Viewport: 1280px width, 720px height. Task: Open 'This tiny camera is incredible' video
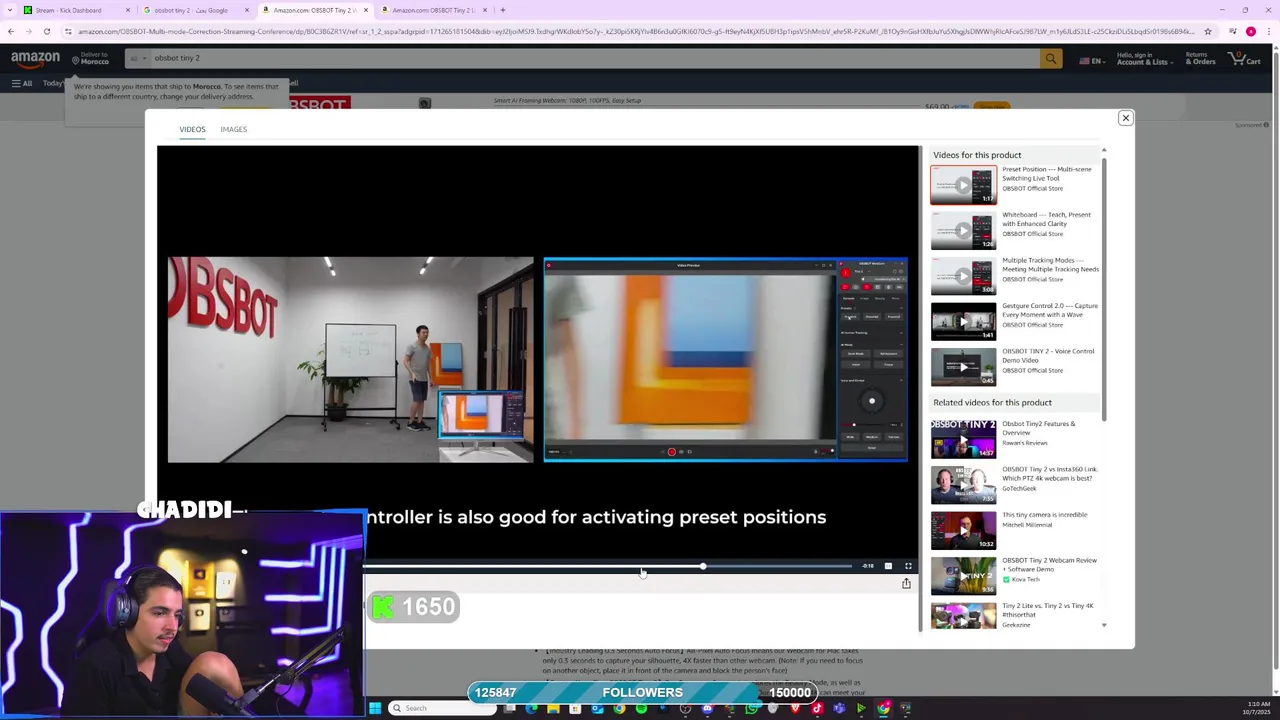(x=963, y=530)
